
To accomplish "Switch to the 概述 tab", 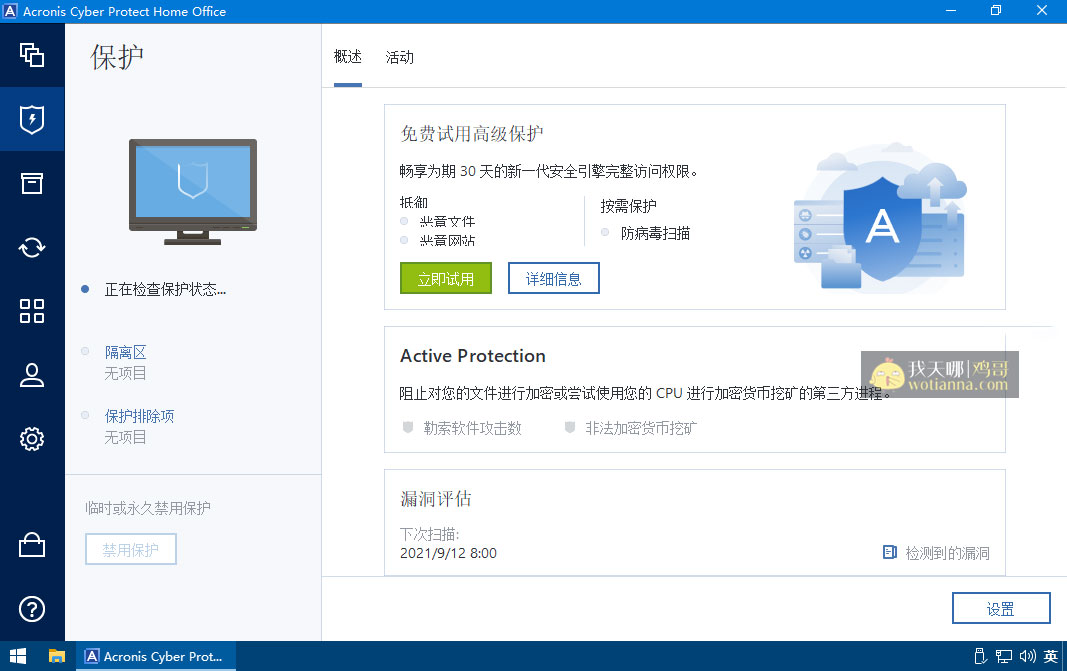I will pyautogui.click(x=348, y=57).
